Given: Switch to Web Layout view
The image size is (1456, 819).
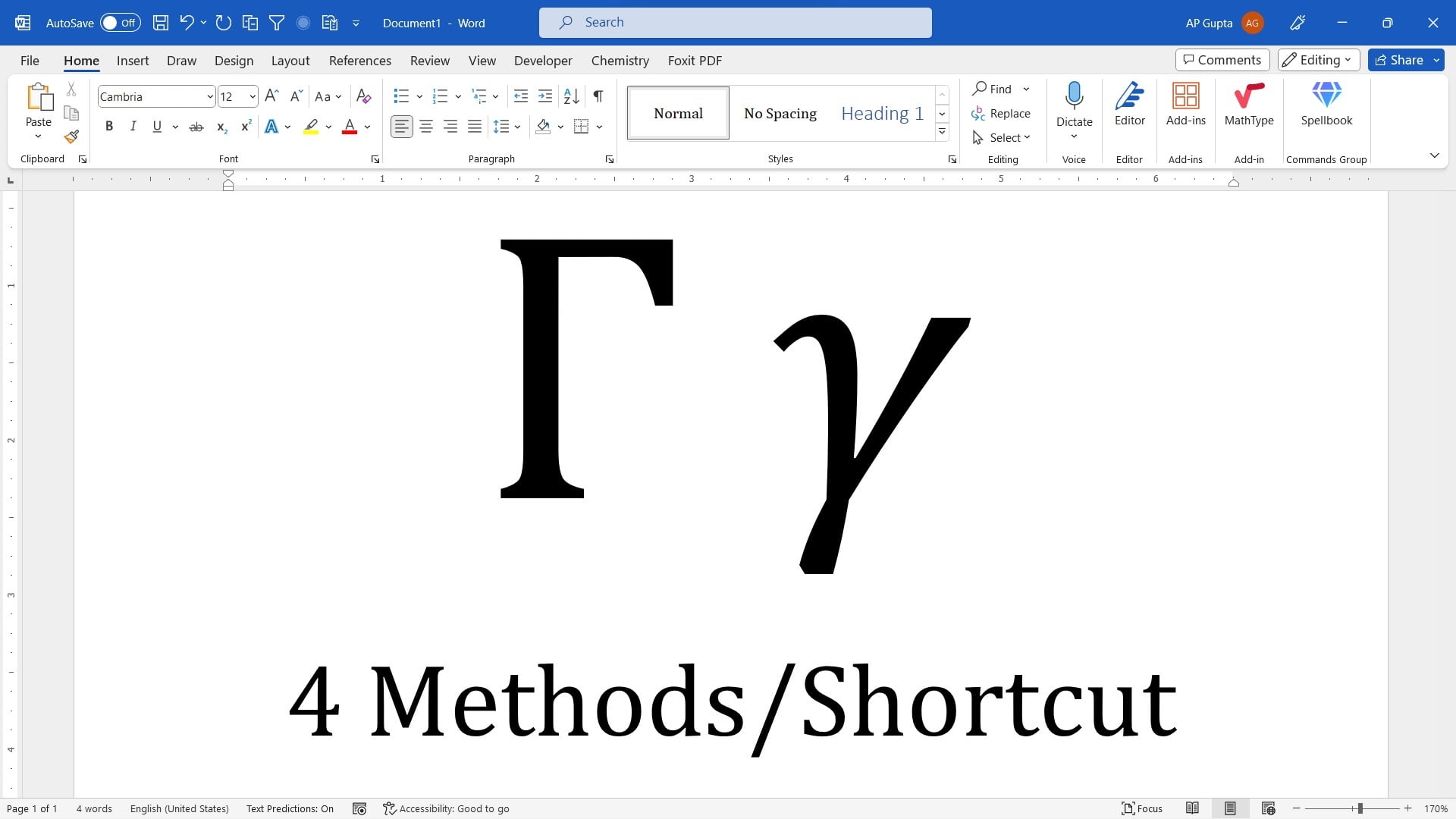Looking at the screenshot, I should [x=1268, y=808].
